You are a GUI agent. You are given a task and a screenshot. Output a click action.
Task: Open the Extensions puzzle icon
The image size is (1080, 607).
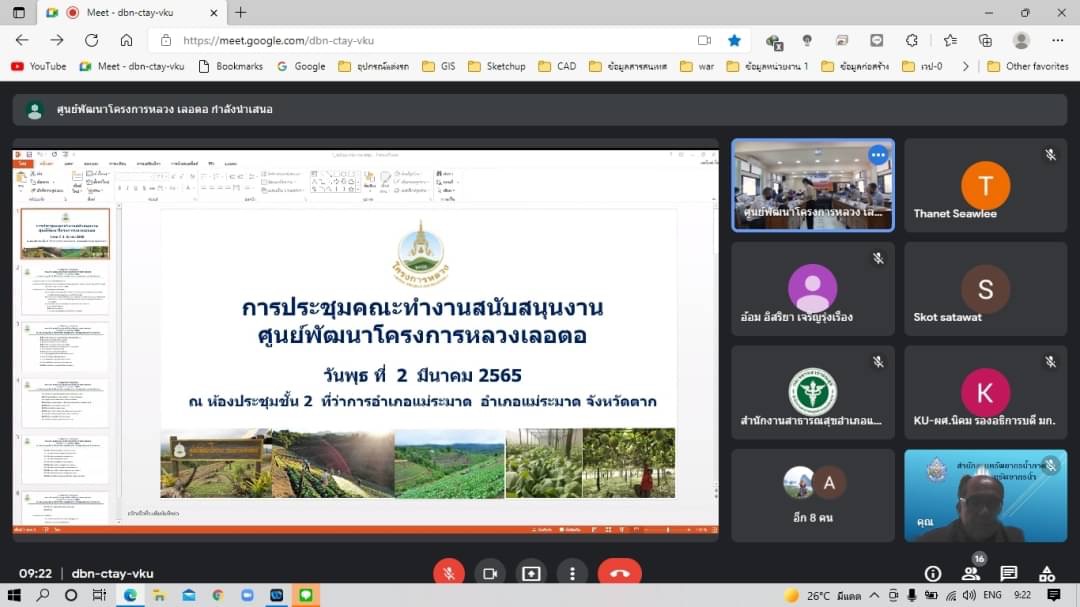coord(912,41)
